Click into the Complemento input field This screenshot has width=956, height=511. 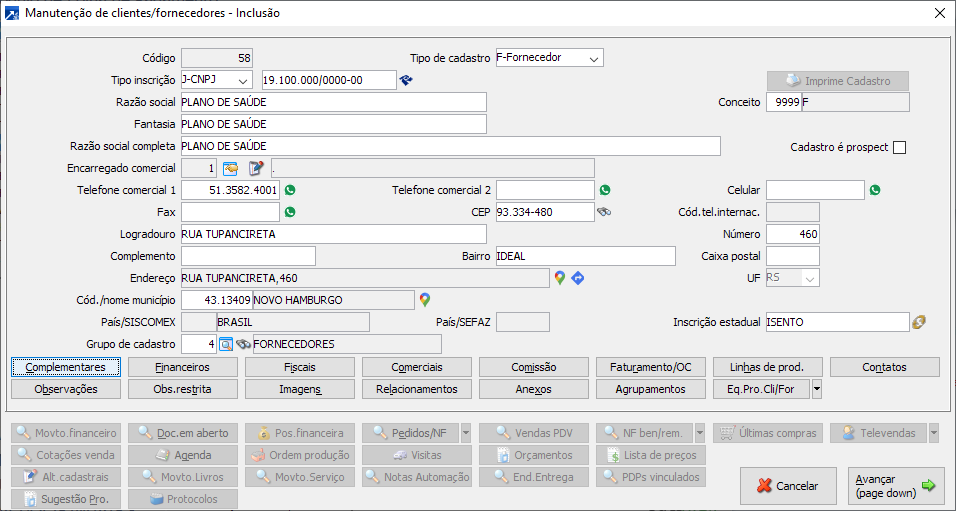click(248, 256)
